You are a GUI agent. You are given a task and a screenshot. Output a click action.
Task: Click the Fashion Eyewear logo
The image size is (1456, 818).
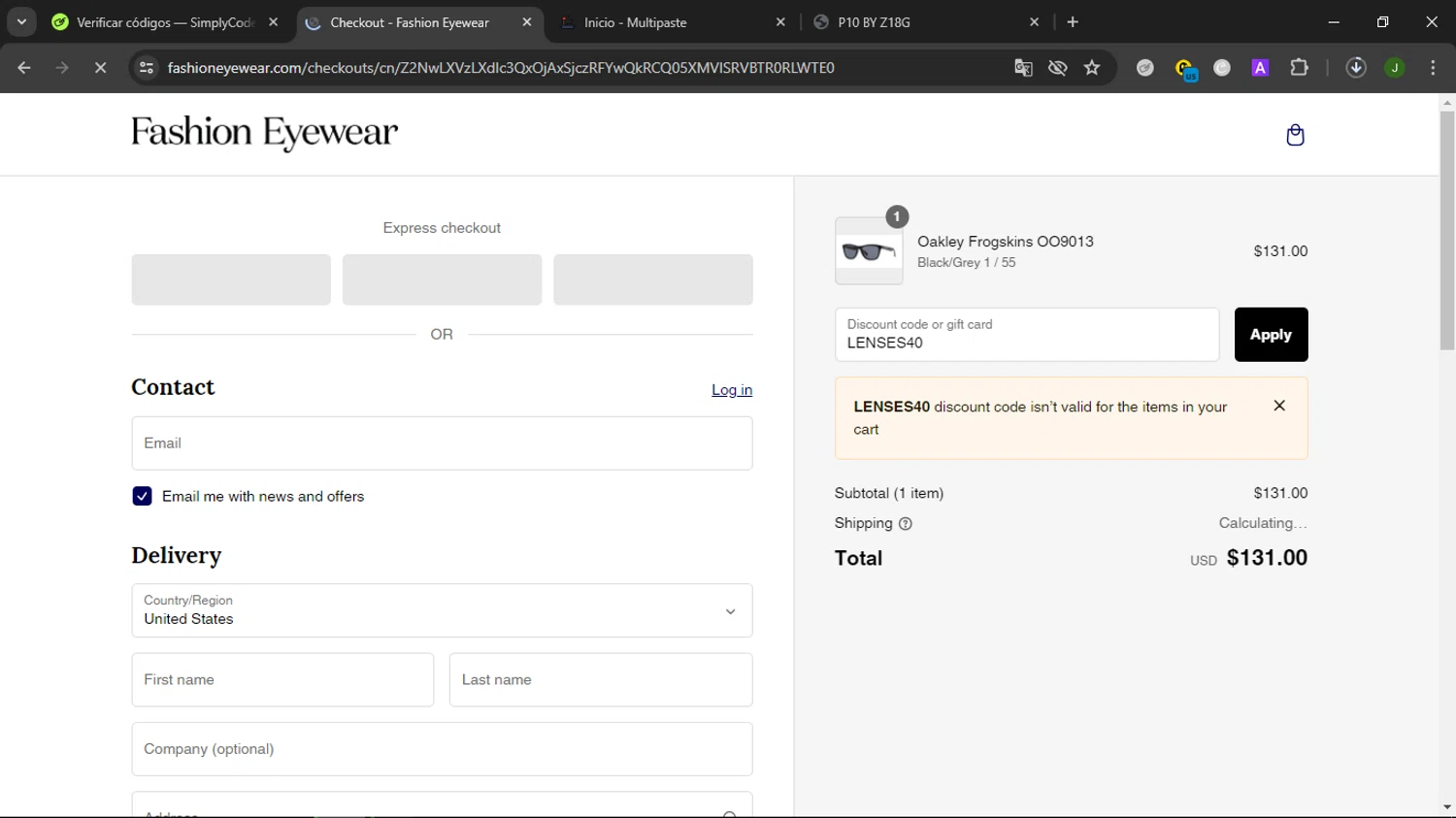click(264, 133)
